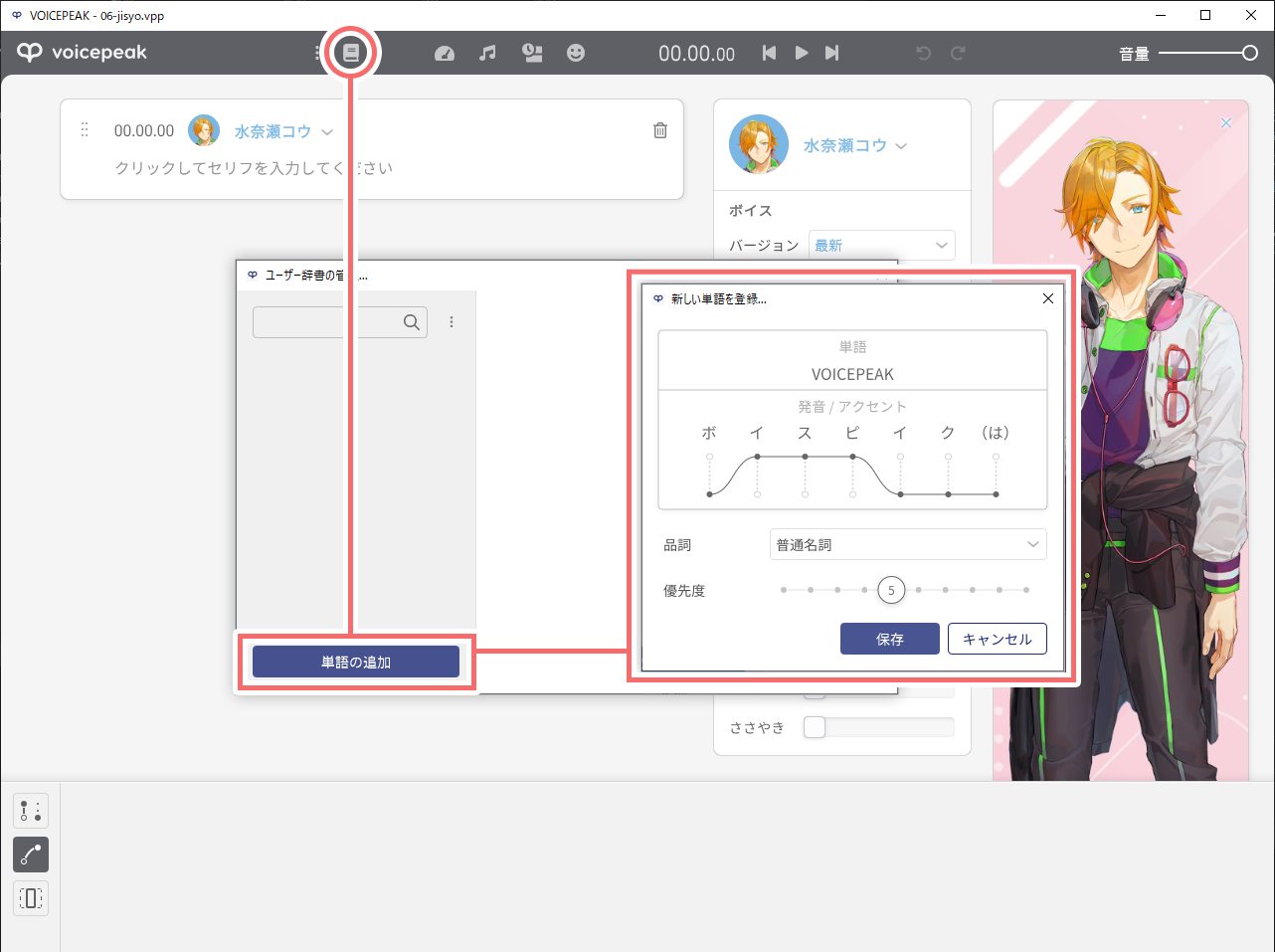Set the ク mora accent to high

948,457
